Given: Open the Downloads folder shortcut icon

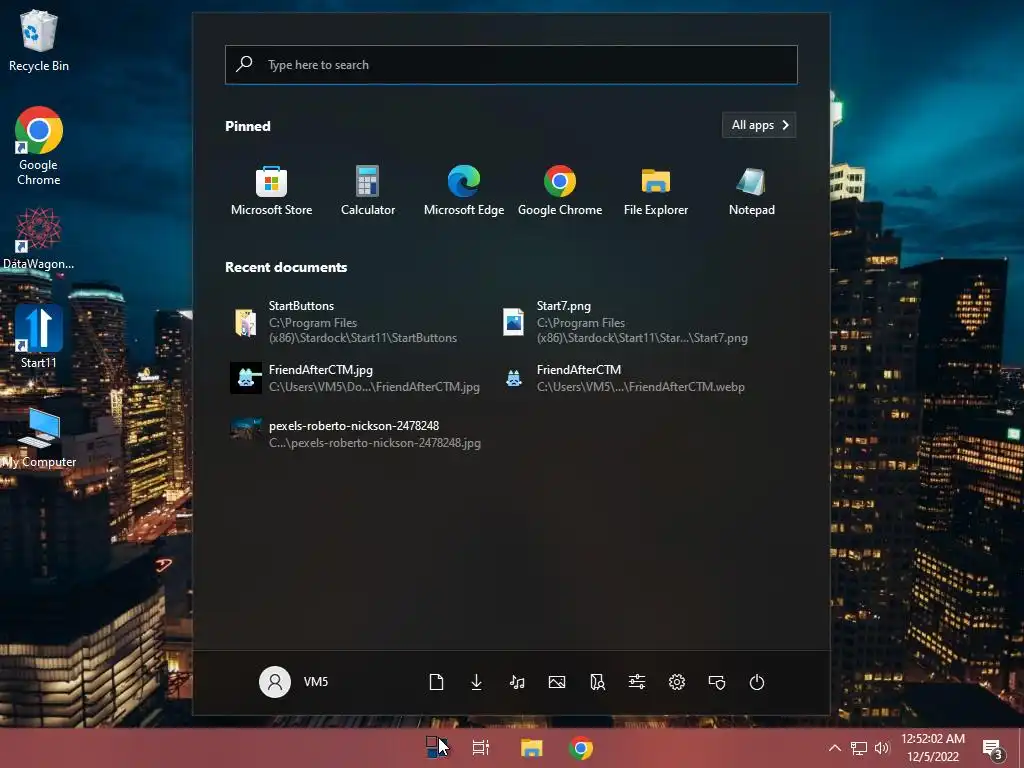Looking at the screenshot, I should pos(477,682).
